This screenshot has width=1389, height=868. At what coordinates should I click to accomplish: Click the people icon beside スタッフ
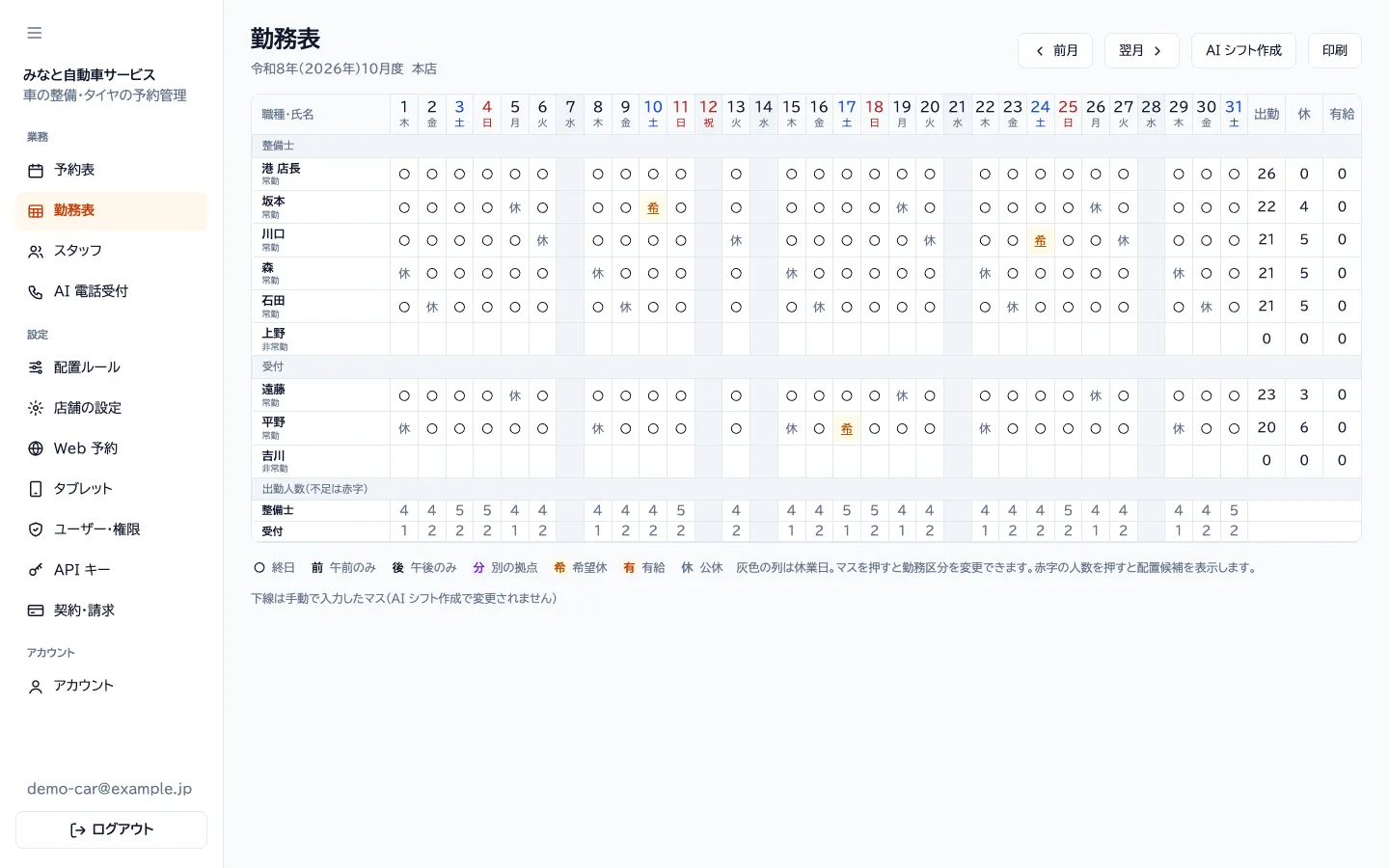[36, 252]
